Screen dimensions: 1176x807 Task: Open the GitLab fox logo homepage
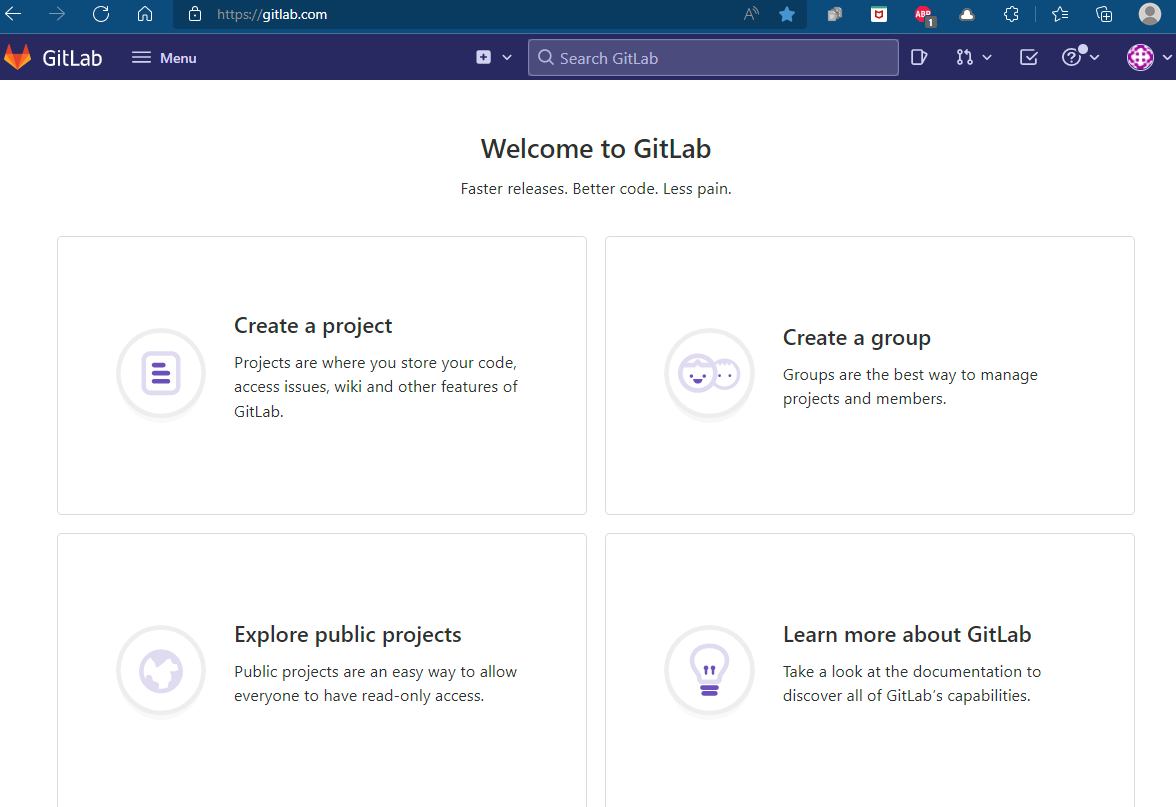click(18, 57)
